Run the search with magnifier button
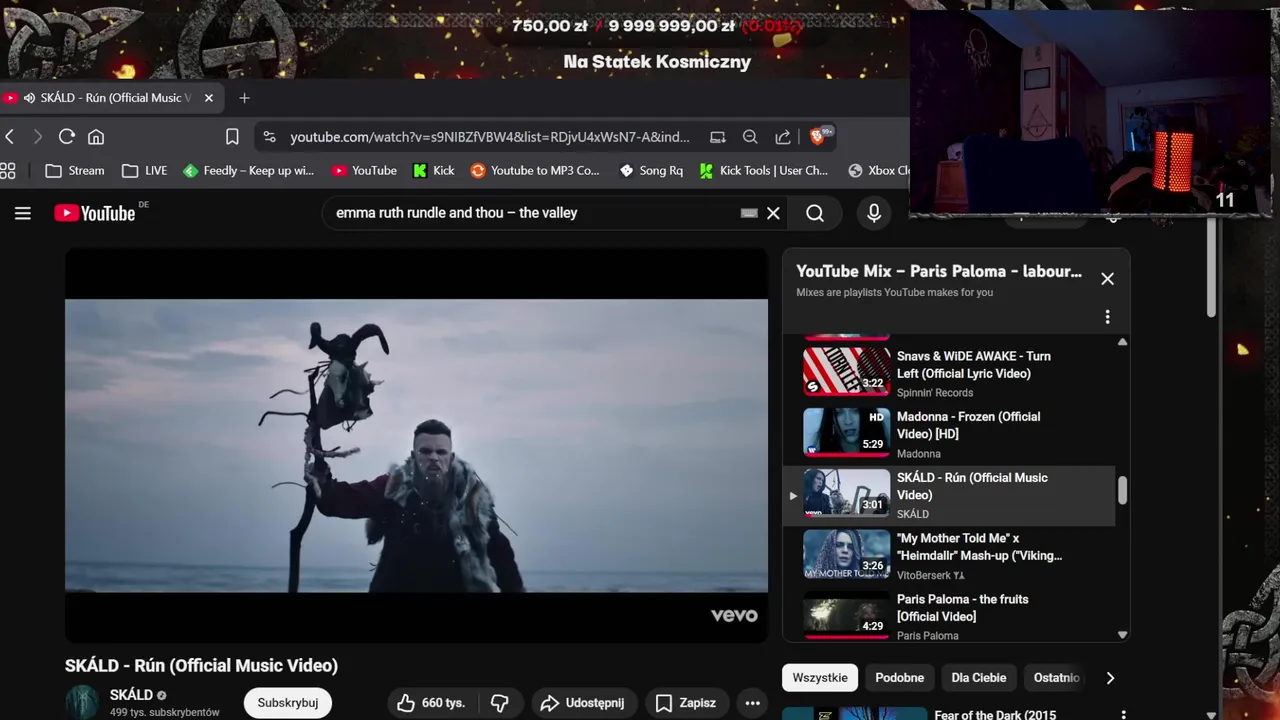 (815, 213)
